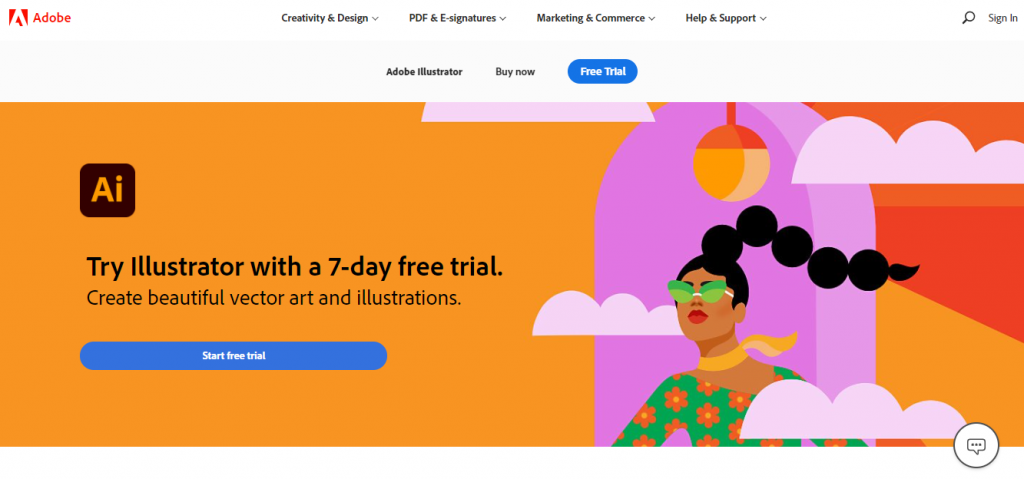Click the Adobe logo icon
This screenshot has height=479, width=1024.
click(x=18, y=18)
